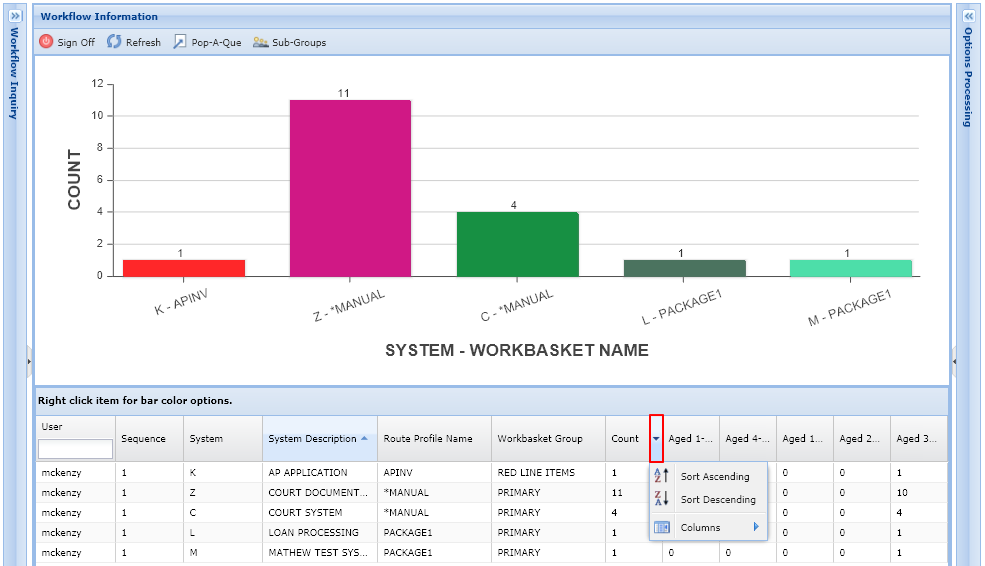The width and height of the screenshot is (985, 566).
Task: Open the Columns submenu
Action: 709,527
